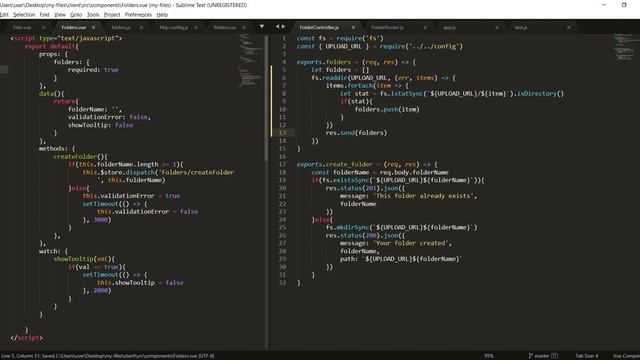Switch to the Folders.vue tab

(73, 27)
